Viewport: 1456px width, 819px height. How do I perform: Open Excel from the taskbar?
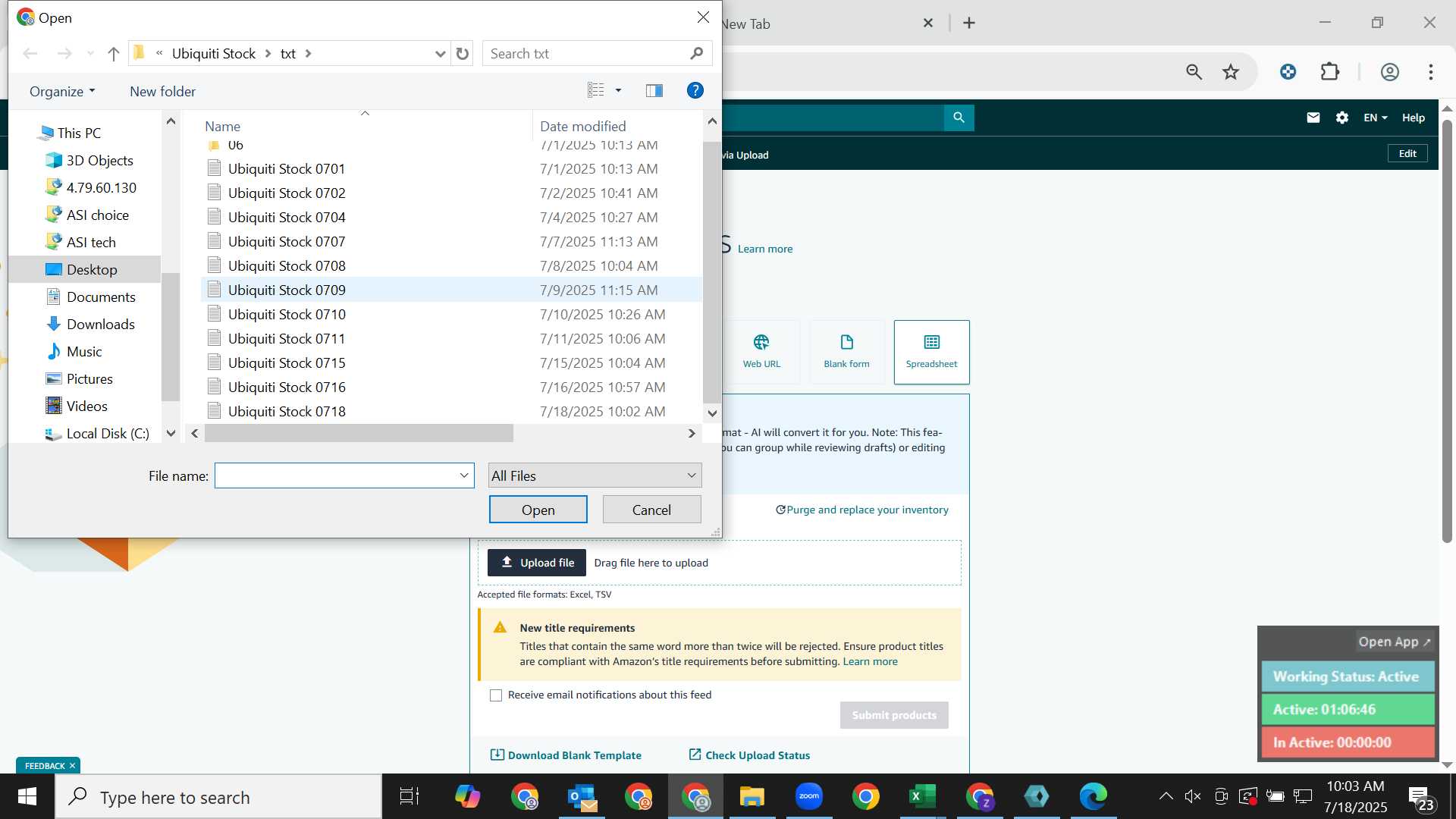[922, 796]
